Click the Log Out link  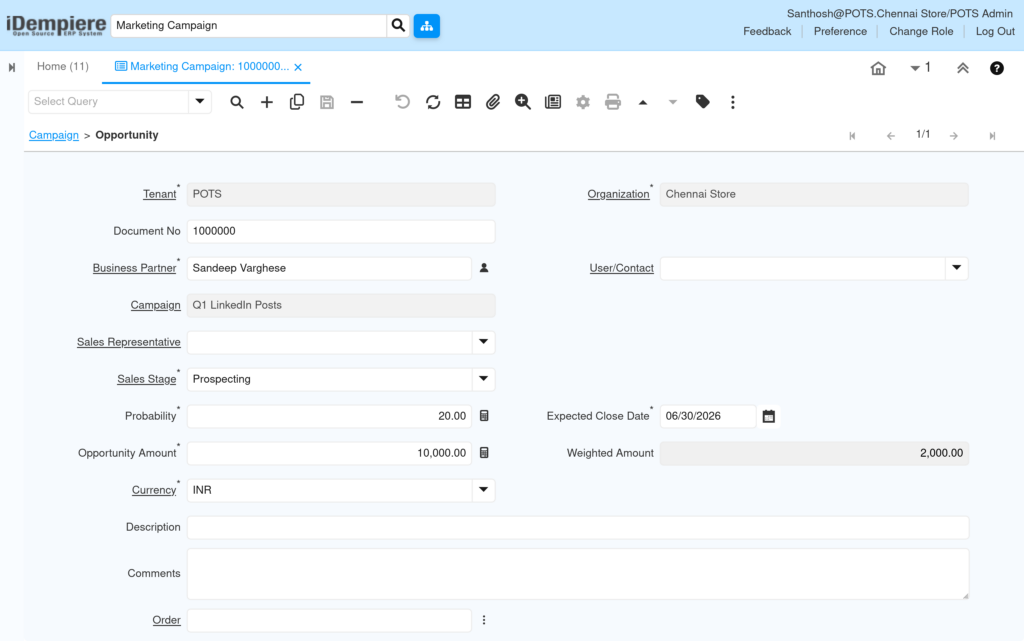995,31
